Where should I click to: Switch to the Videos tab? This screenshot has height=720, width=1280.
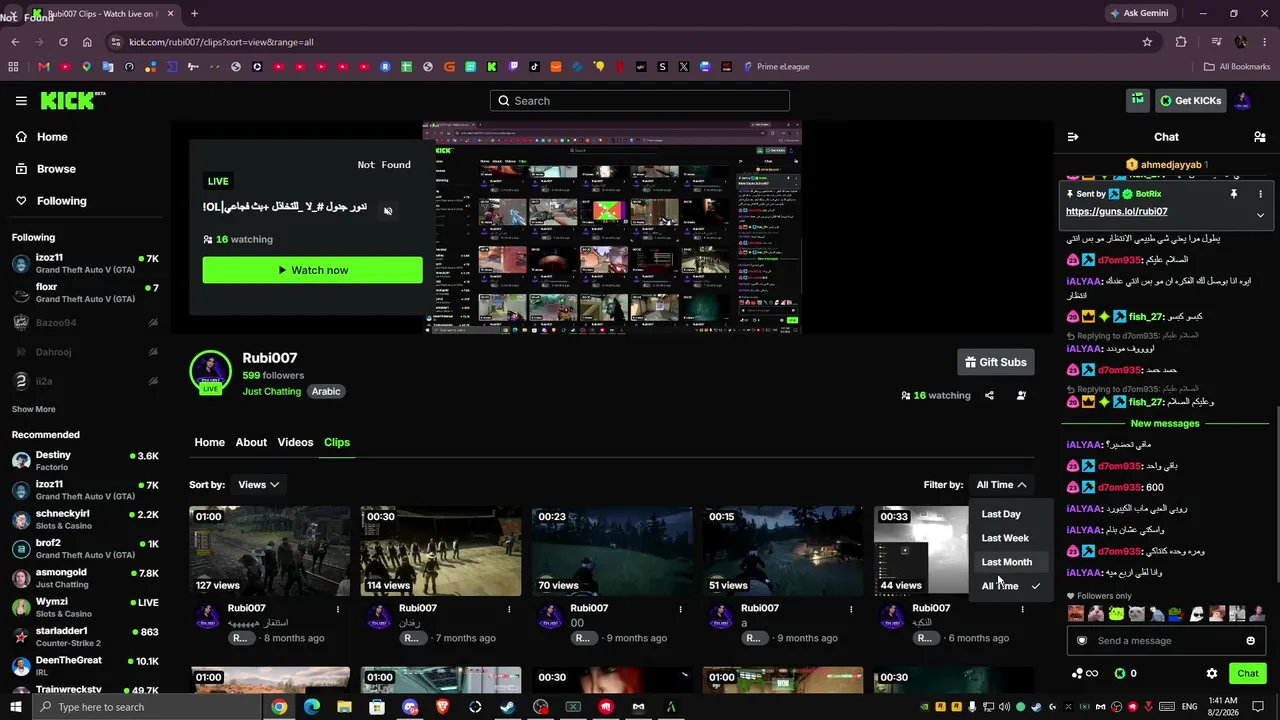(295, 442)
